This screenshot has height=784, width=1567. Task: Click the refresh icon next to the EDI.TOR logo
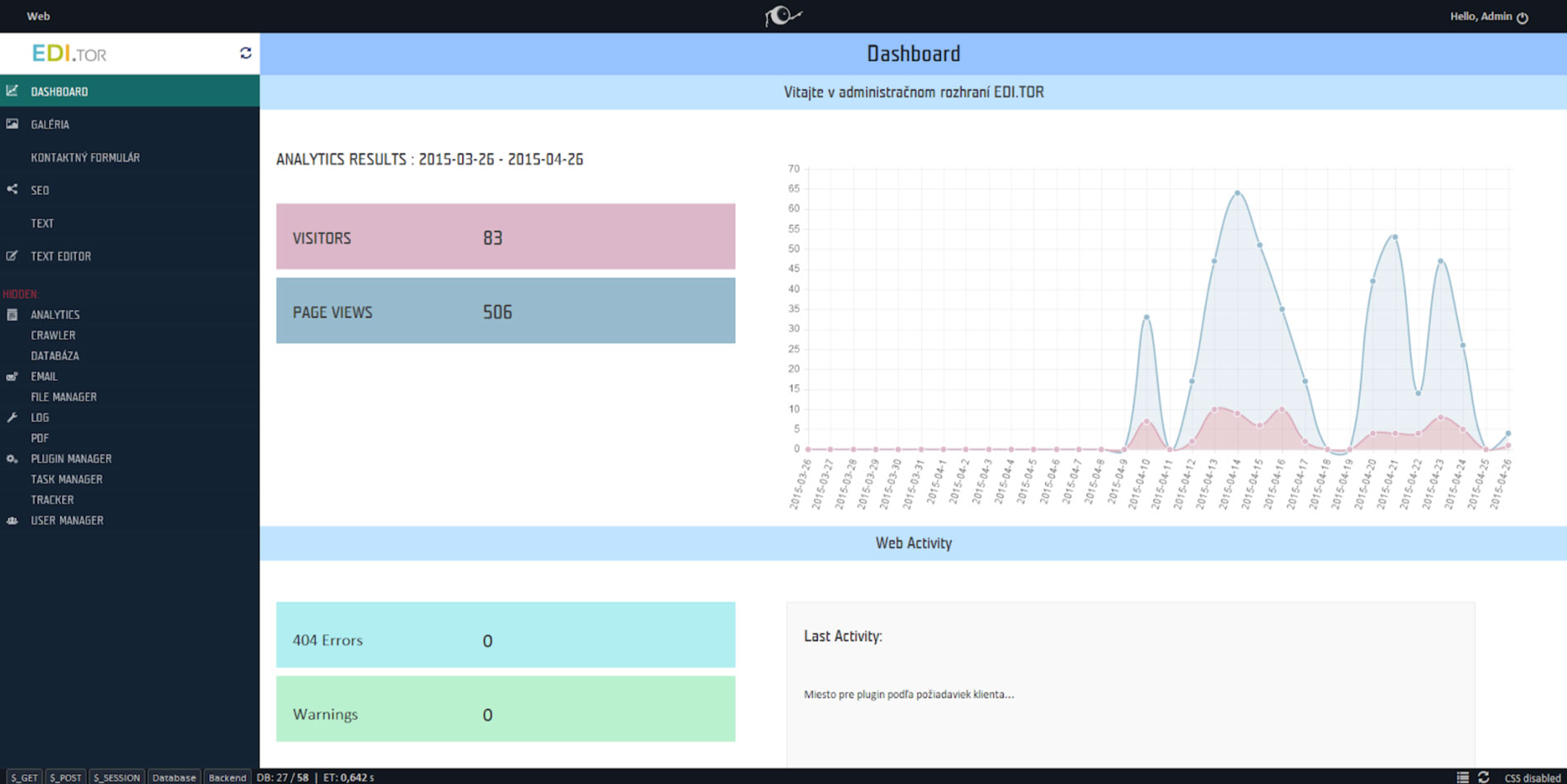246,53
